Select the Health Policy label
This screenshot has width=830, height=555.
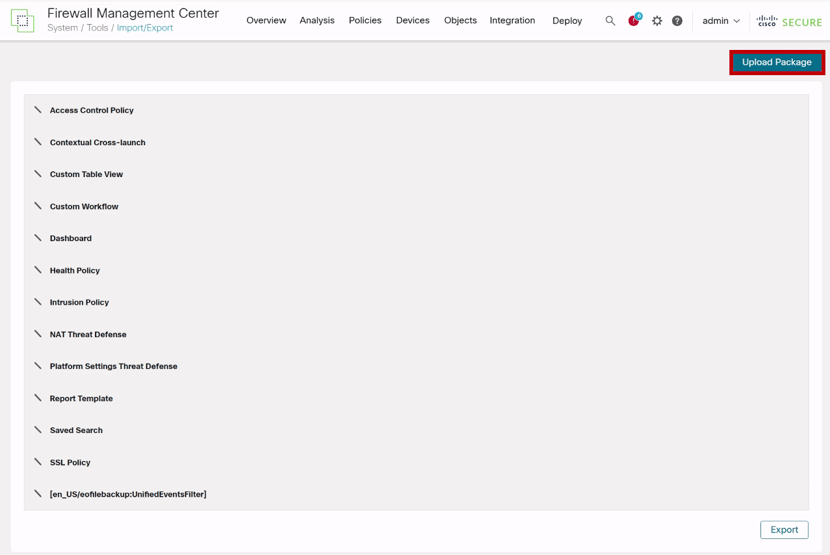click(x=75, y=271)
